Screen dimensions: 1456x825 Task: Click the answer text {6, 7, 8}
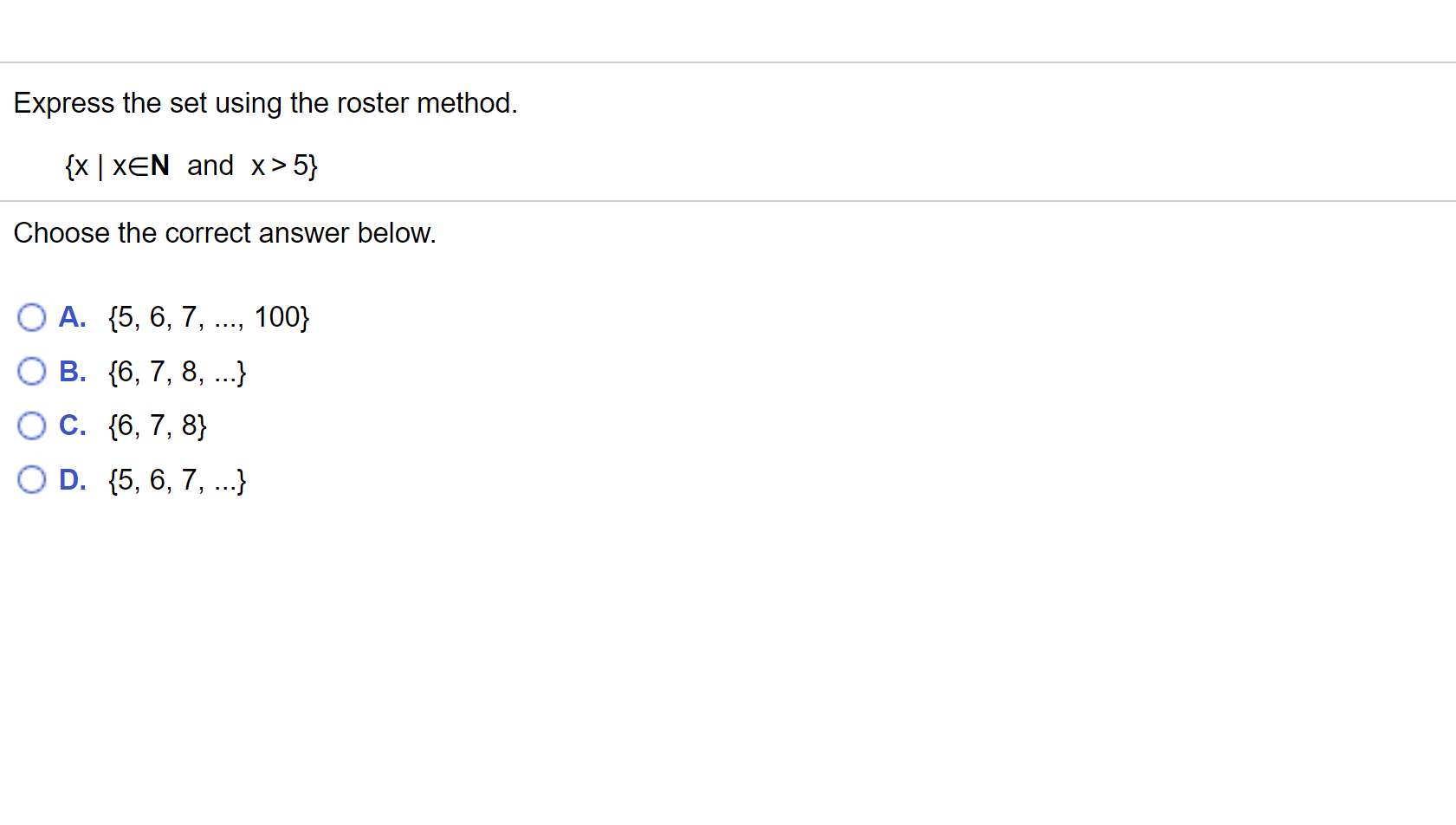[x=156, y=425]
